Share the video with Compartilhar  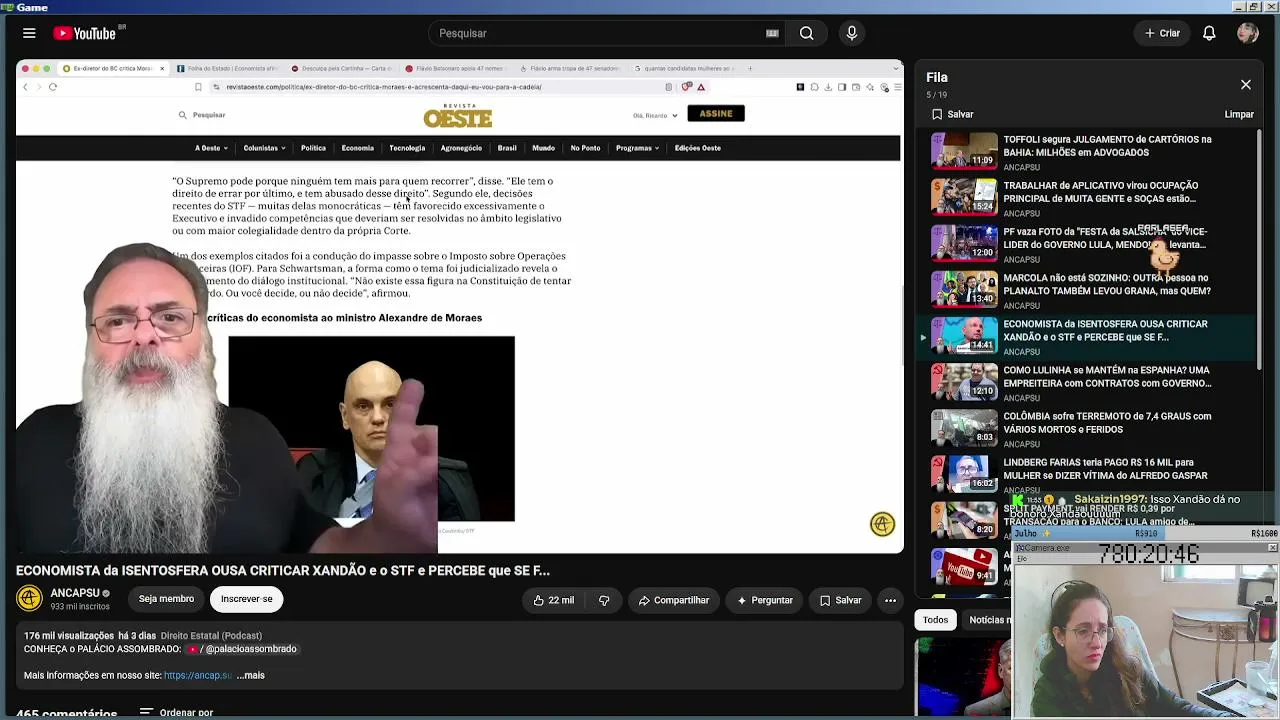pos(673,600)
